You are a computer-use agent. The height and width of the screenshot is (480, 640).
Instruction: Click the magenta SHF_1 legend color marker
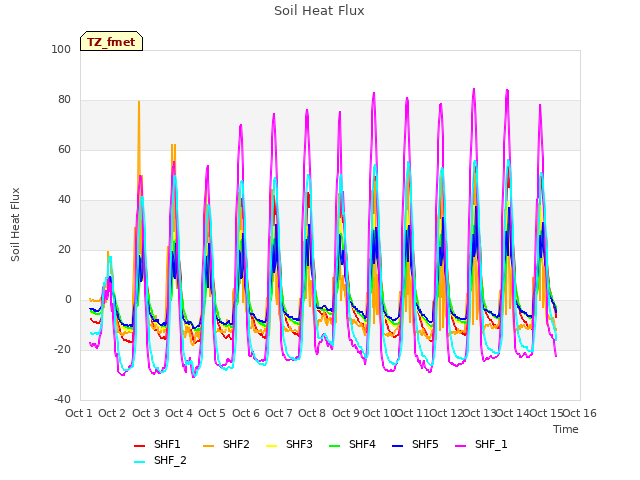pos(460,446)
